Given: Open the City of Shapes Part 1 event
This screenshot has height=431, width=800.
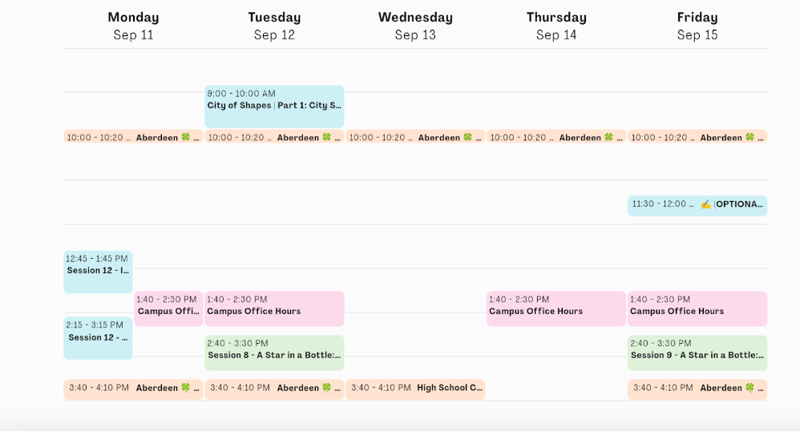Looking at the screenshot, I should 274,106.
